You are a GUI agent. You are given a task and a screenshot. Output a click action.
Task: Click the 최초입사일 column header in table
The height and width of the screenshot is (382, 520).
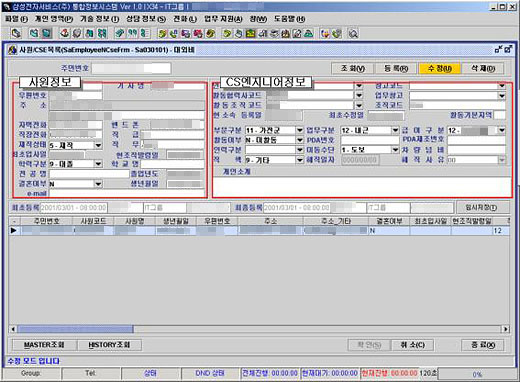430,221
